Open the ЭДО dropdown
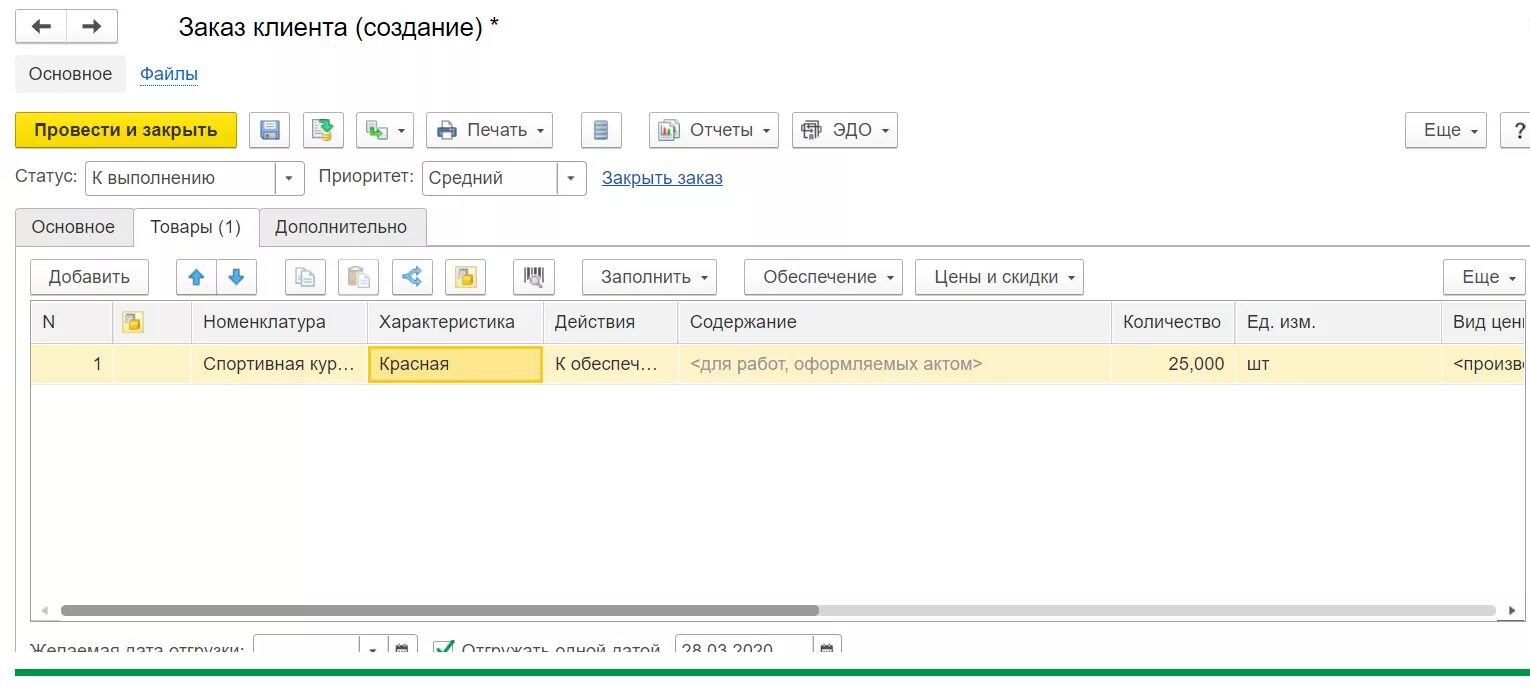The width and height of the screenshot is (1530, 688). (x=845, y=130)
